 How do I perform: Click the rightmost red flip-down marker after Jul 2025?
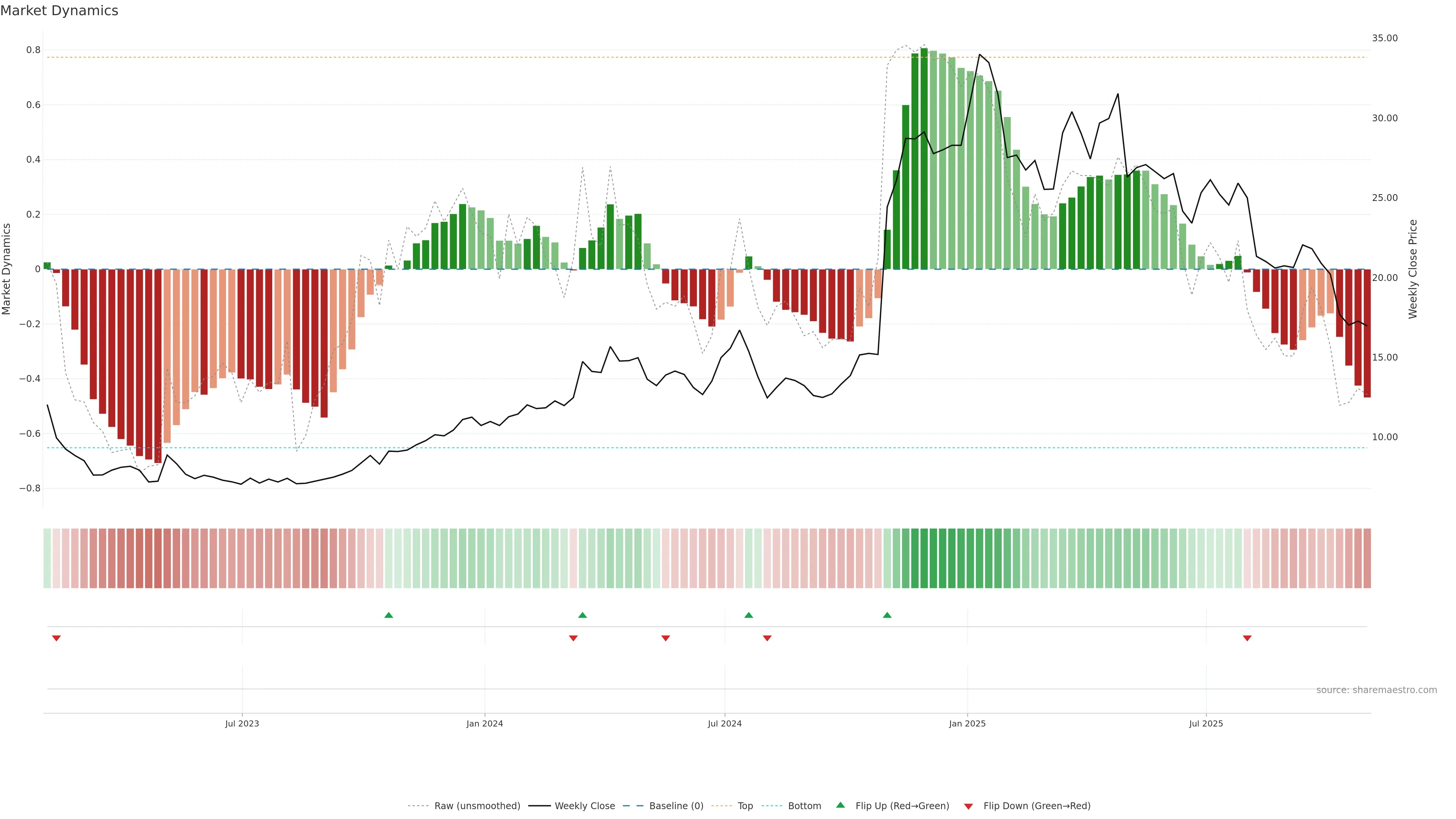(1247, 638)
